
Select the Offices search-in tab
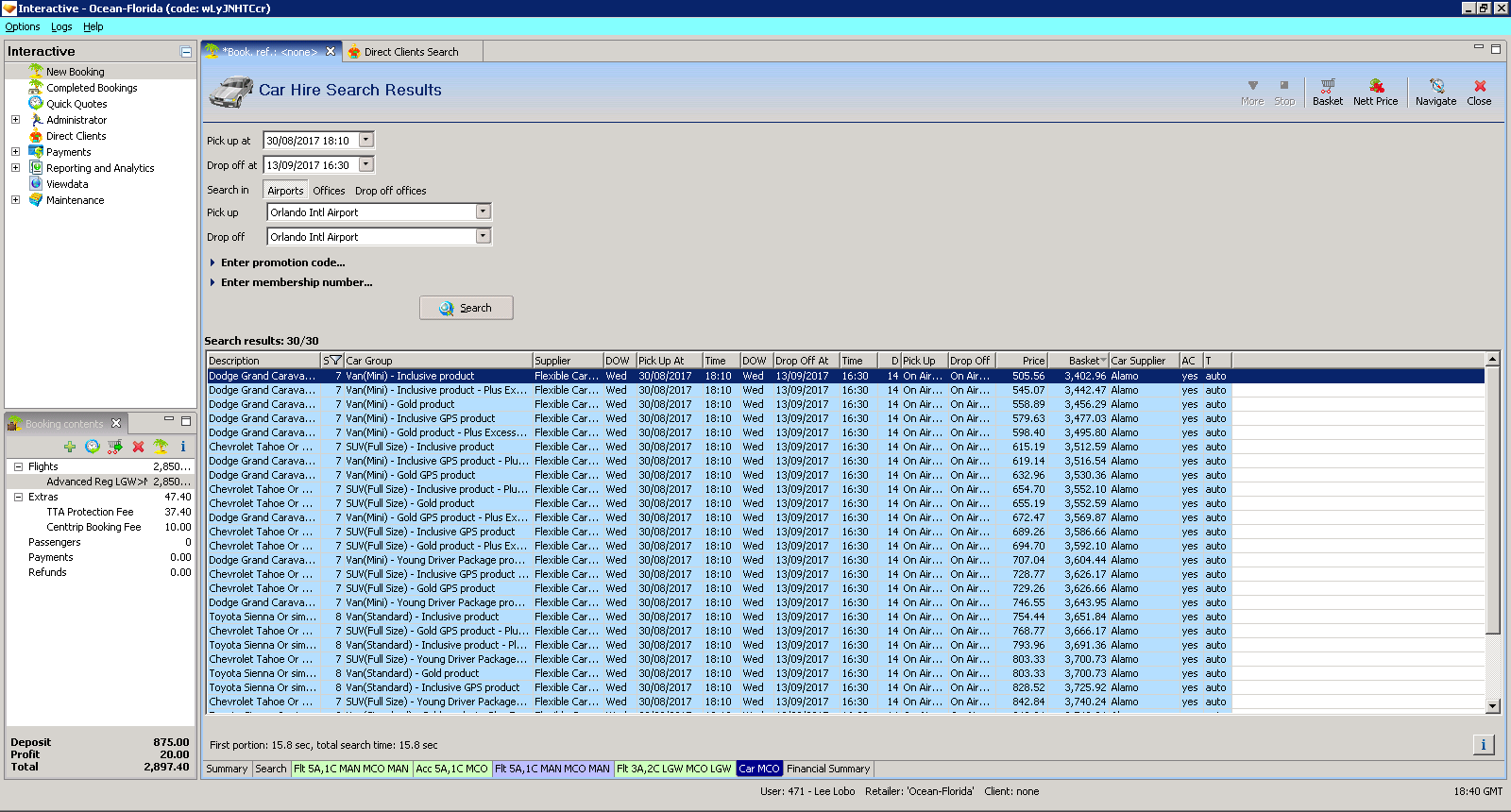point(329,191)
